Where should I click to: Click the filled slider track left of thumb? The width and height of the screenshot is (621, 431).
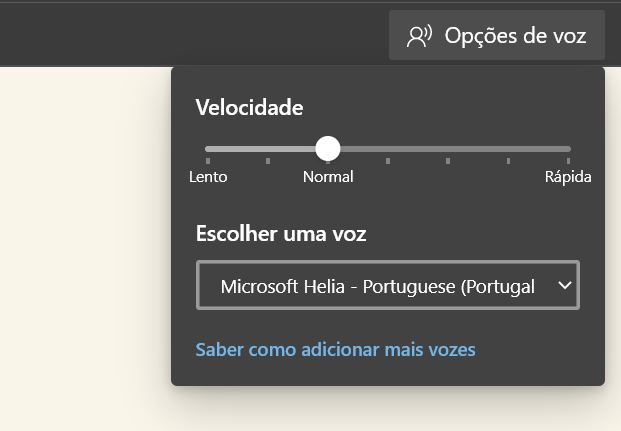pyautogui.click(x=260, y=149)
